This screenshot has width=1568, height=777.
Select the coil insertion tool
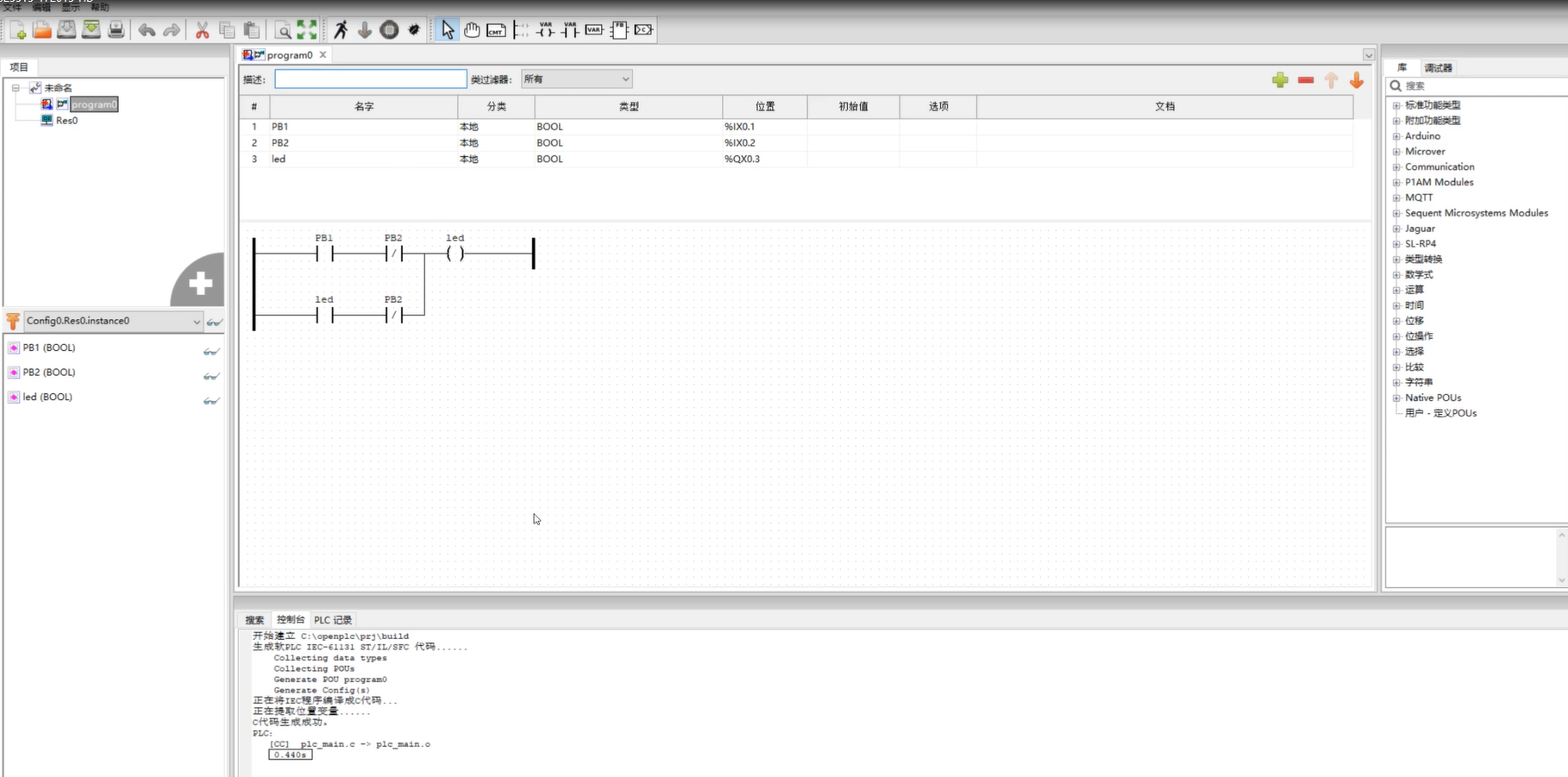[x=545, y=30]
